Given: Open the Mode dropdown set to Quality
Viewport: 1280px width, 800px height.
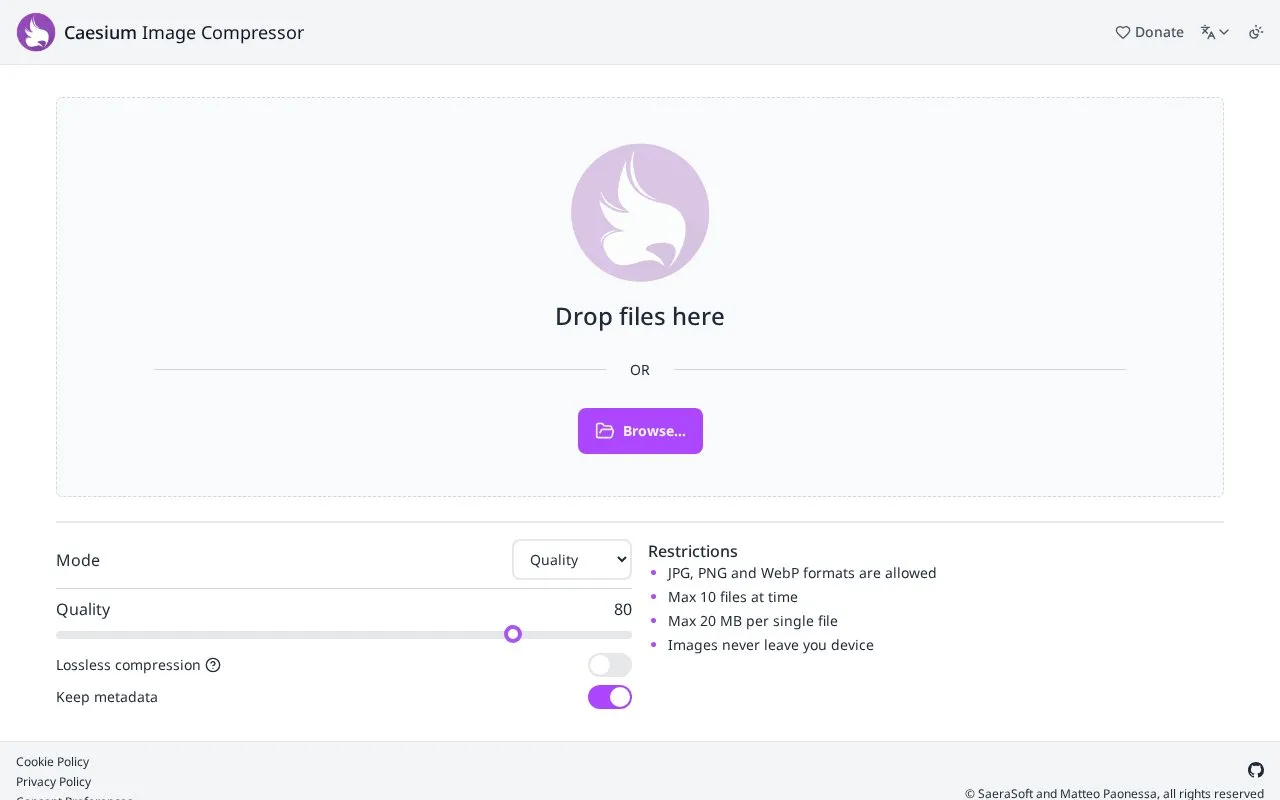Looking at the screenshot, I should click(x=572, y=560).
